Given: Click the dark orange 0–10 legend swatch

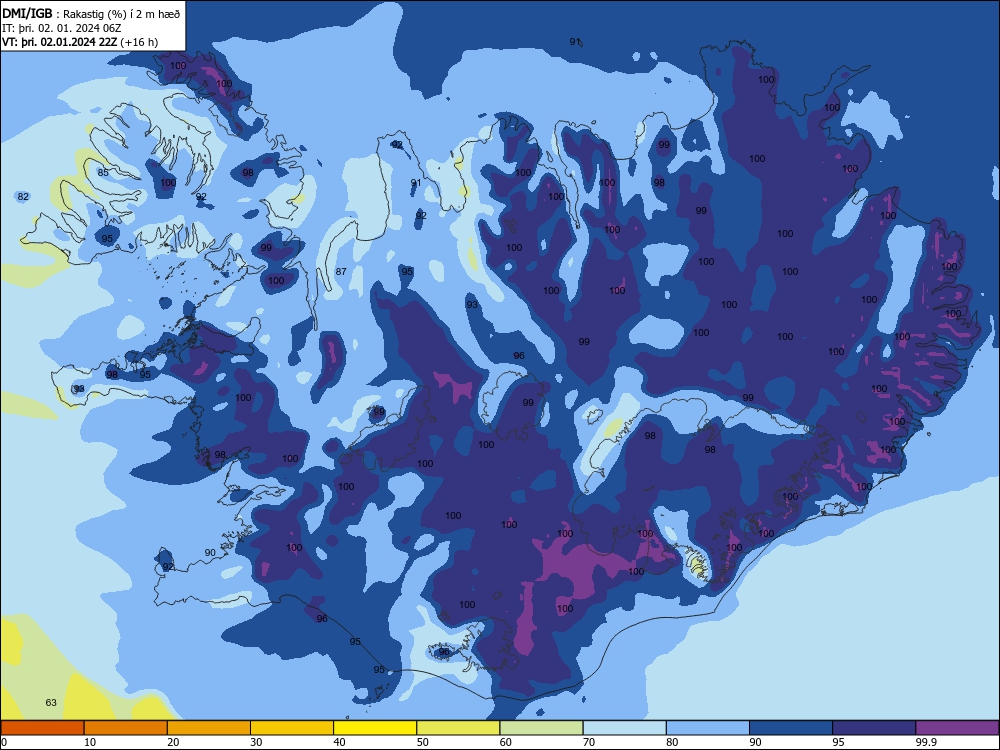Looking at the screenshot, I should [x=42, y=728].
